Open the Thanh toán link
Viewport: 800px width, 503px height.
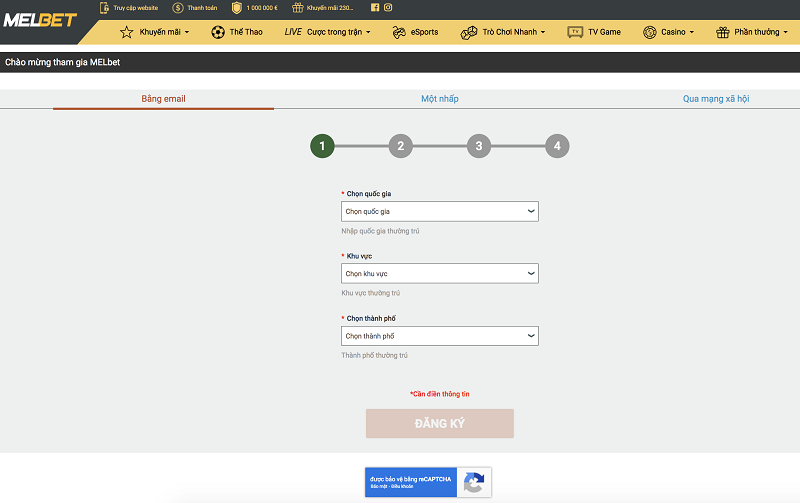point(195,8)
